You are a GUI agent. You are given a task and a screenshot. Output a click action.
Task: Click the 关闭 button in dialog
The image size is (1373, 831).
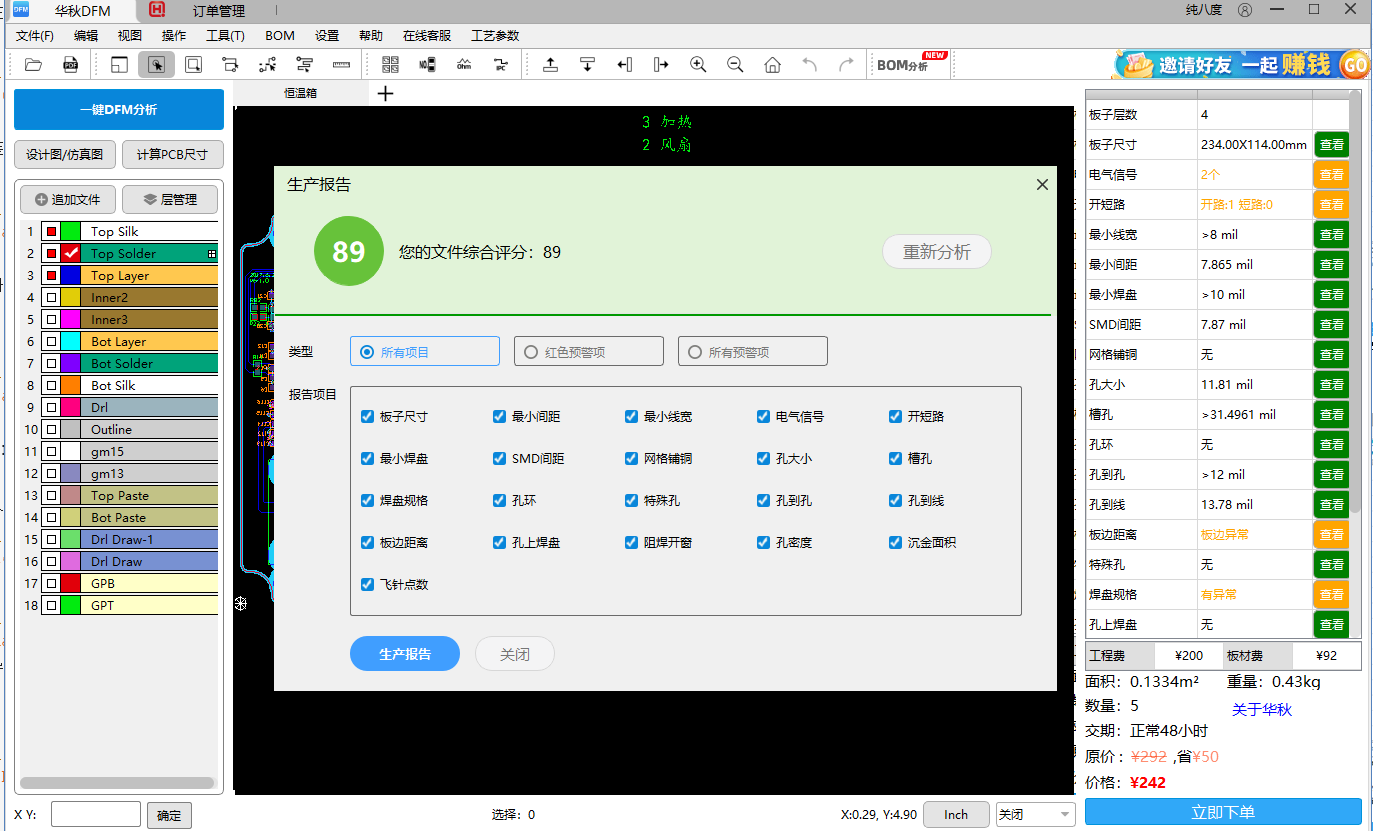[x=515, y=654]
